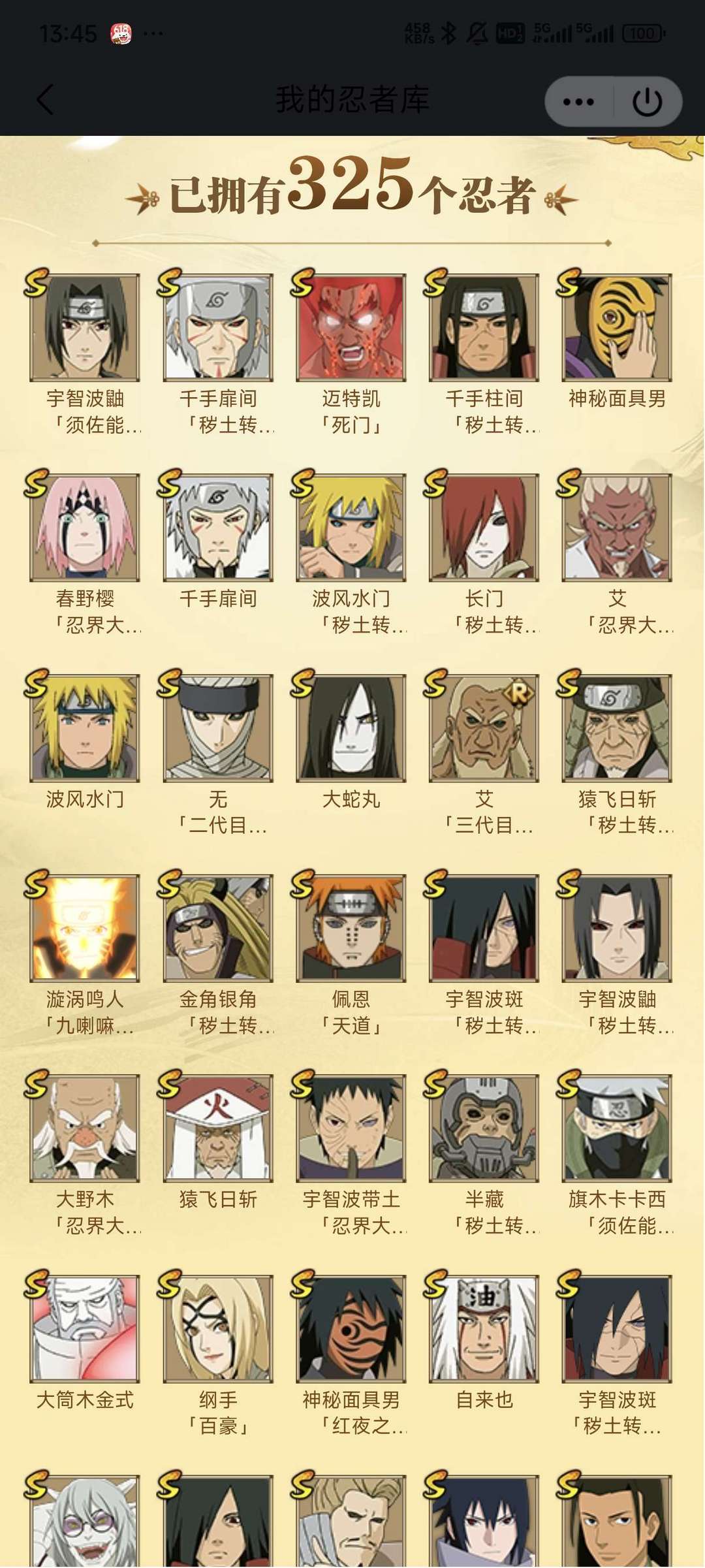Select the first-row 神秘面具男 spiral mask avatar

(x=618, y=327)
